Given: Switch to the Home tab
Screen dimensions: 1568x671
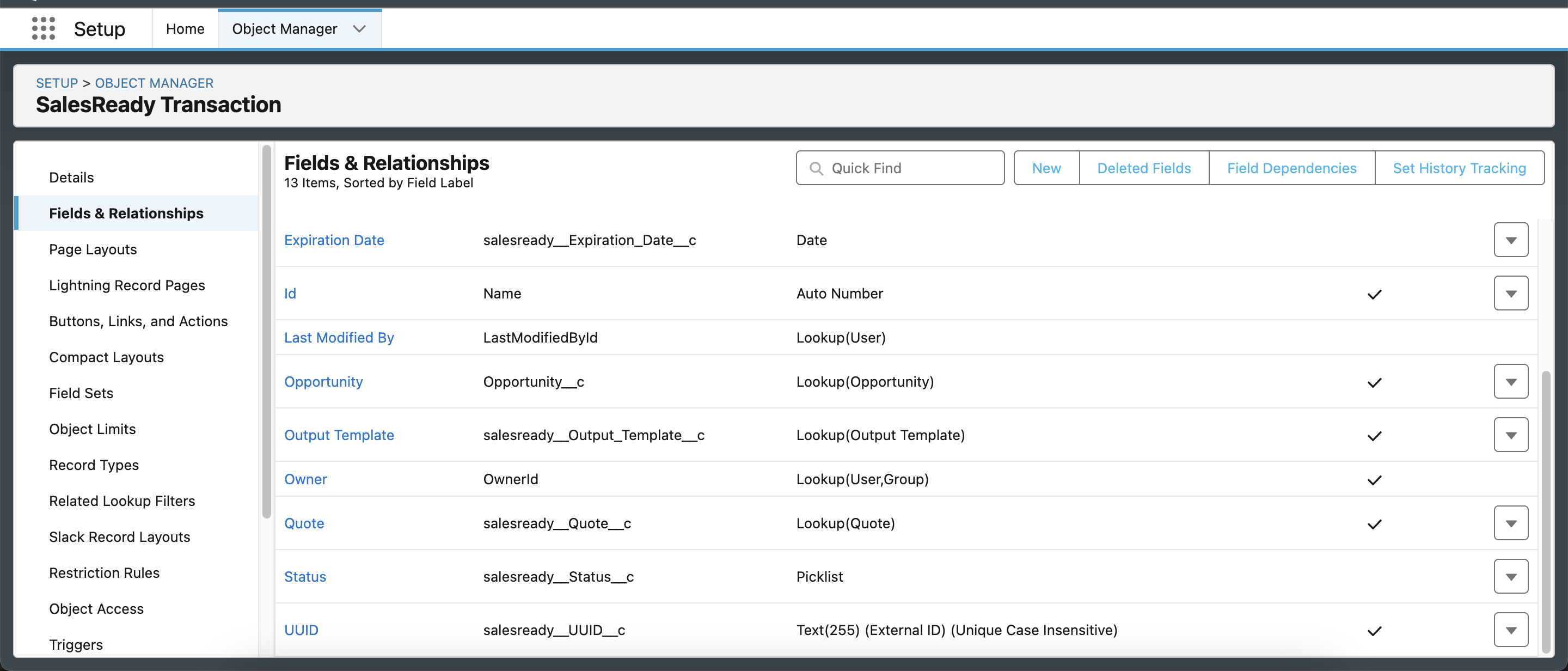Looking at the screenshot, I should point(185,28).
